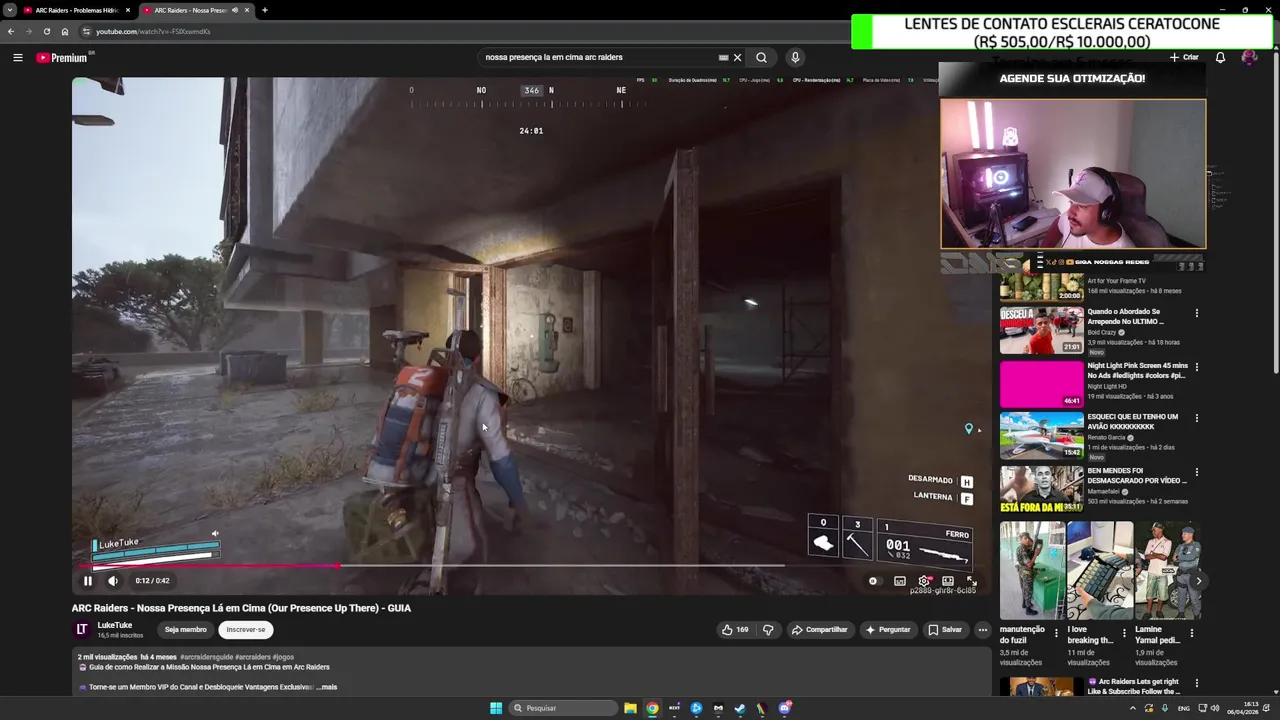The height and width of the screenshot is (720, 1280).
Task: Open options for 'manutenção do fuzil' short
Action: pos(1056,633)
